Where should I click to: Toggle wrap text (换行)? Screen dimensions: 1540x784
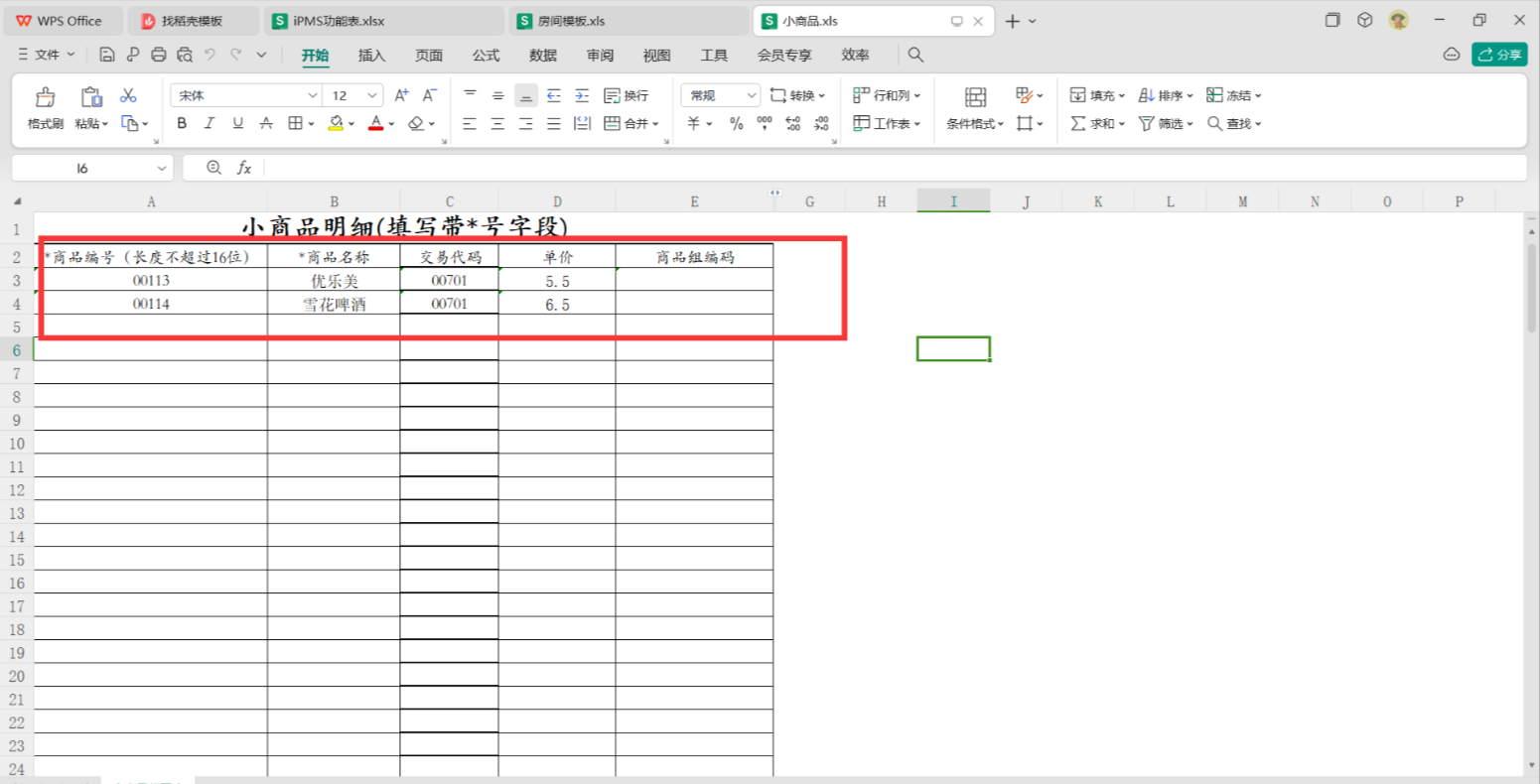627,95
